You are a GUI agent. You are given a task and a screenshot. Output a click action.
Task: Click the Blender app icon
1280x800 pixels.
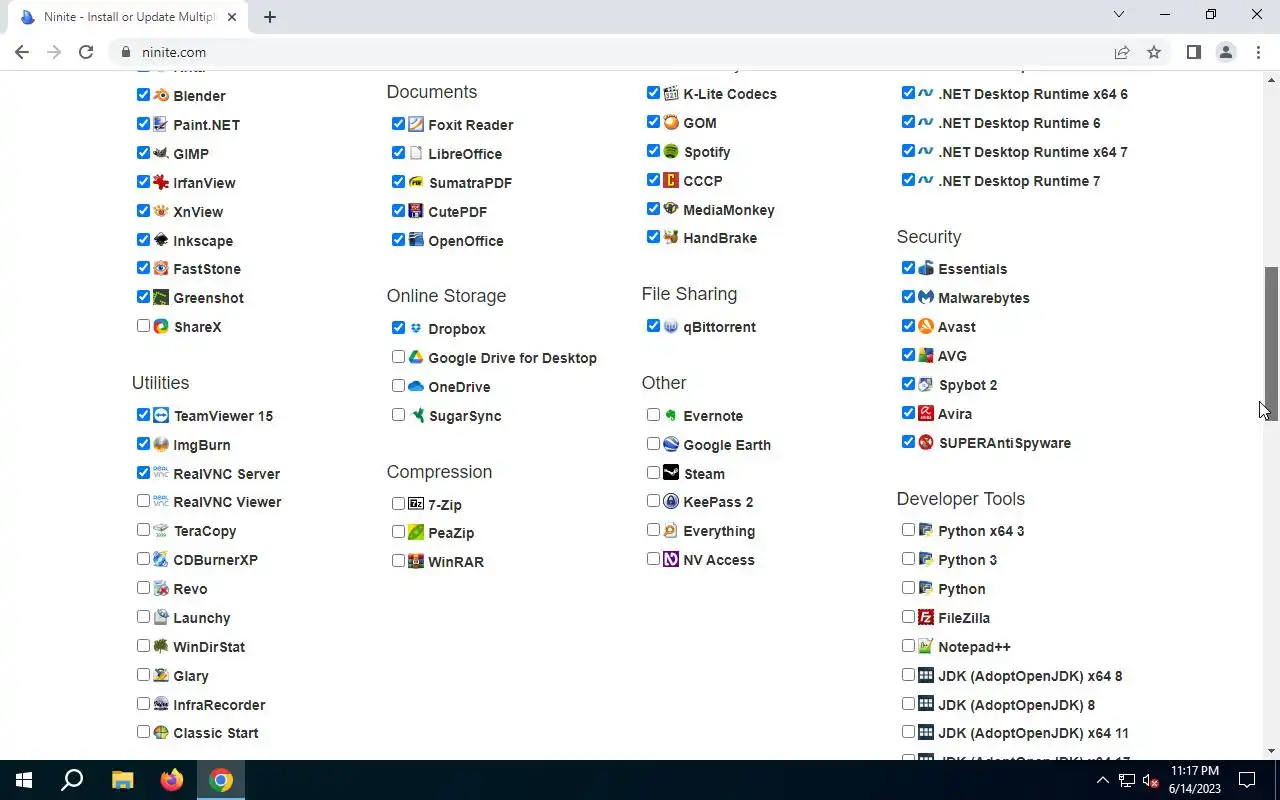coord(161,95)
